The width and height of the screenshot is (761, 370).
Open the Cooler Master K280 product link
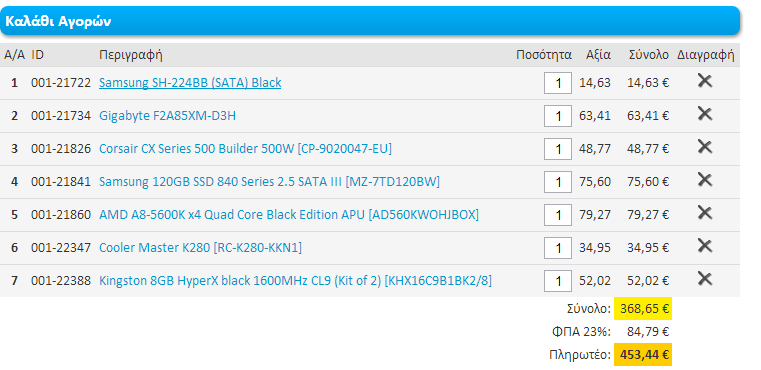(x=200, y=248)
